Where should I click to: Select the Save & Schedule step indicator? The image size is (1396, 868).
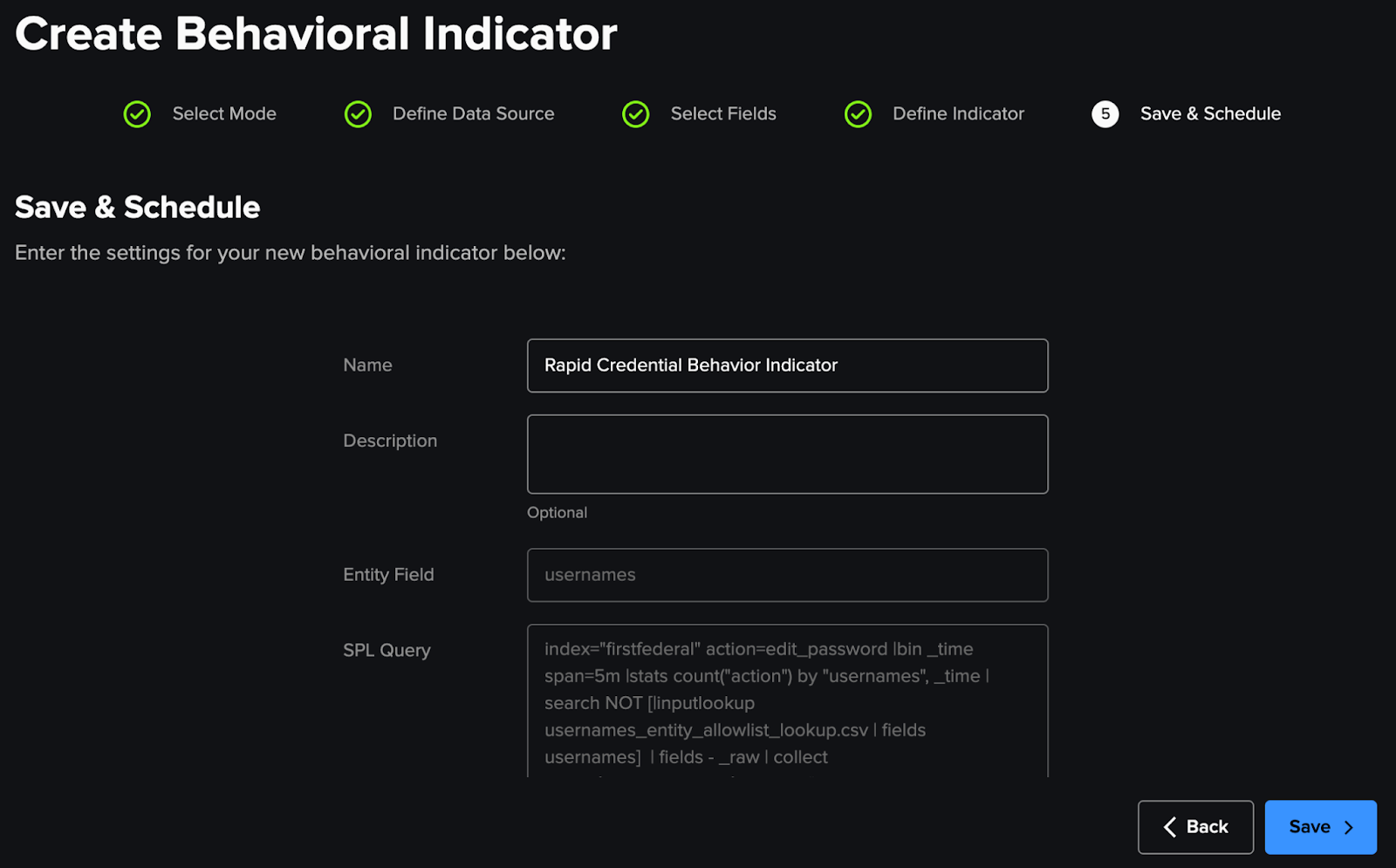[x=1210, y=113]
